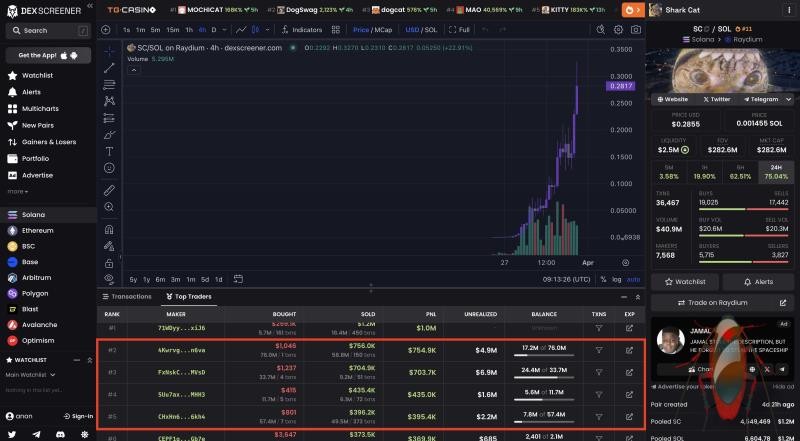Select the 15m timeframe
800x441 pixels.
(x=173, y=30)
